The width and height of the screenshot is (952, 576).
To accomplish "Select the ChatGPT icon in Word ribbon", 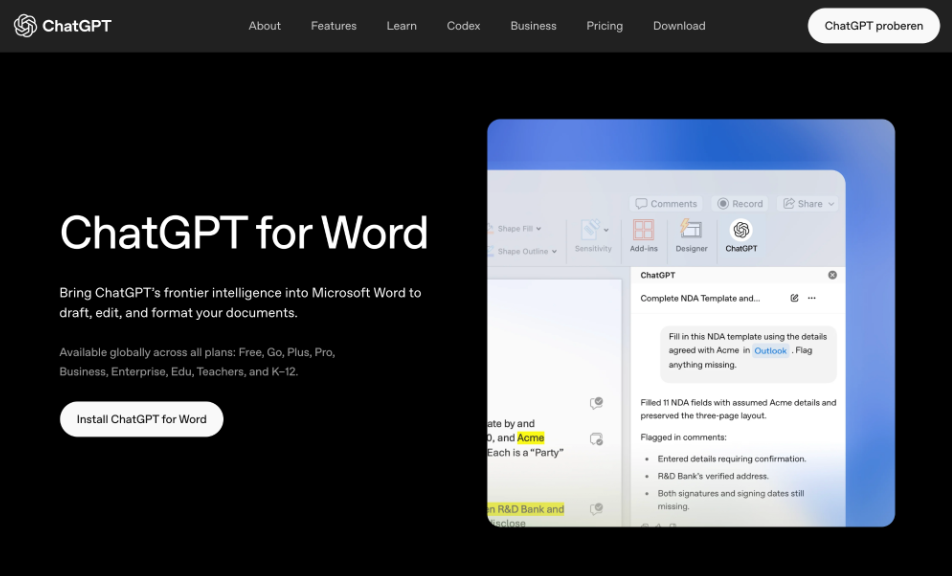I will pos(741,230).
